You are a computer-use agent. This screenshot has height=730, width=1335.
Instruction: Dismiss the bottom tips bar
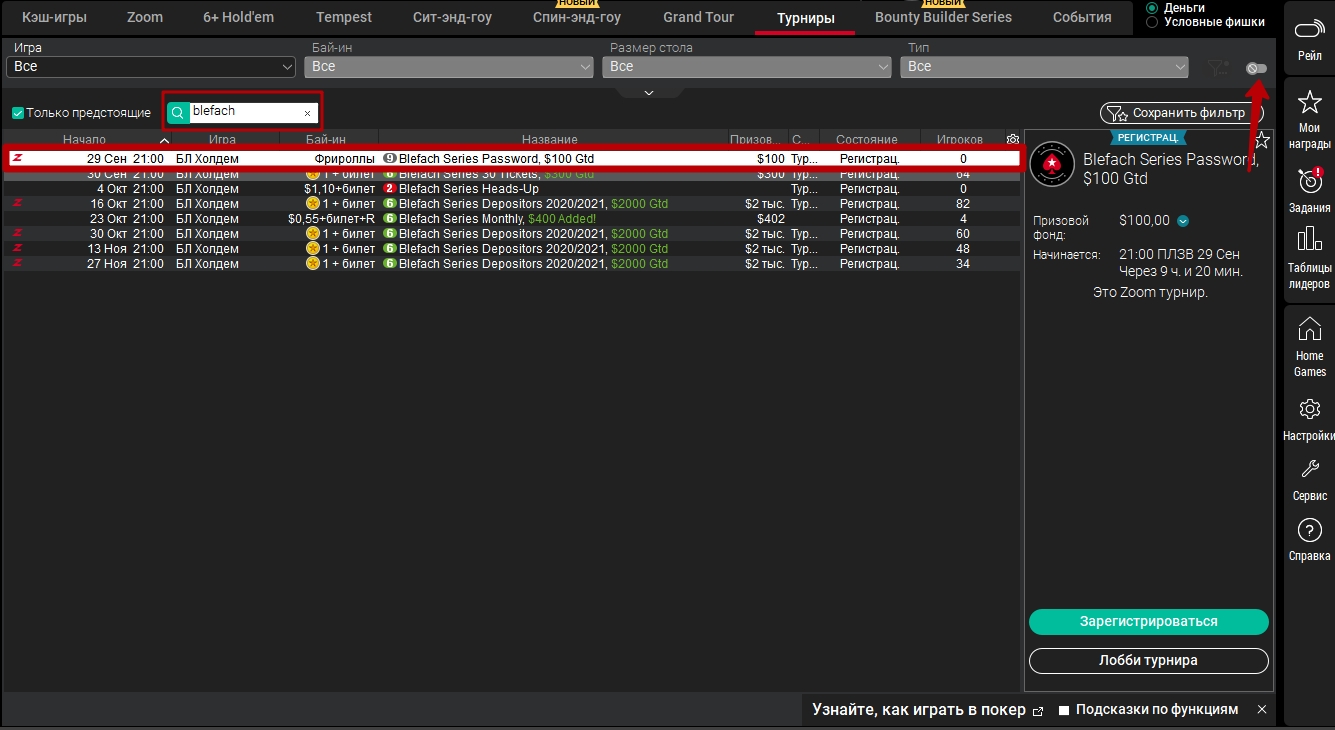(1262, 709)
